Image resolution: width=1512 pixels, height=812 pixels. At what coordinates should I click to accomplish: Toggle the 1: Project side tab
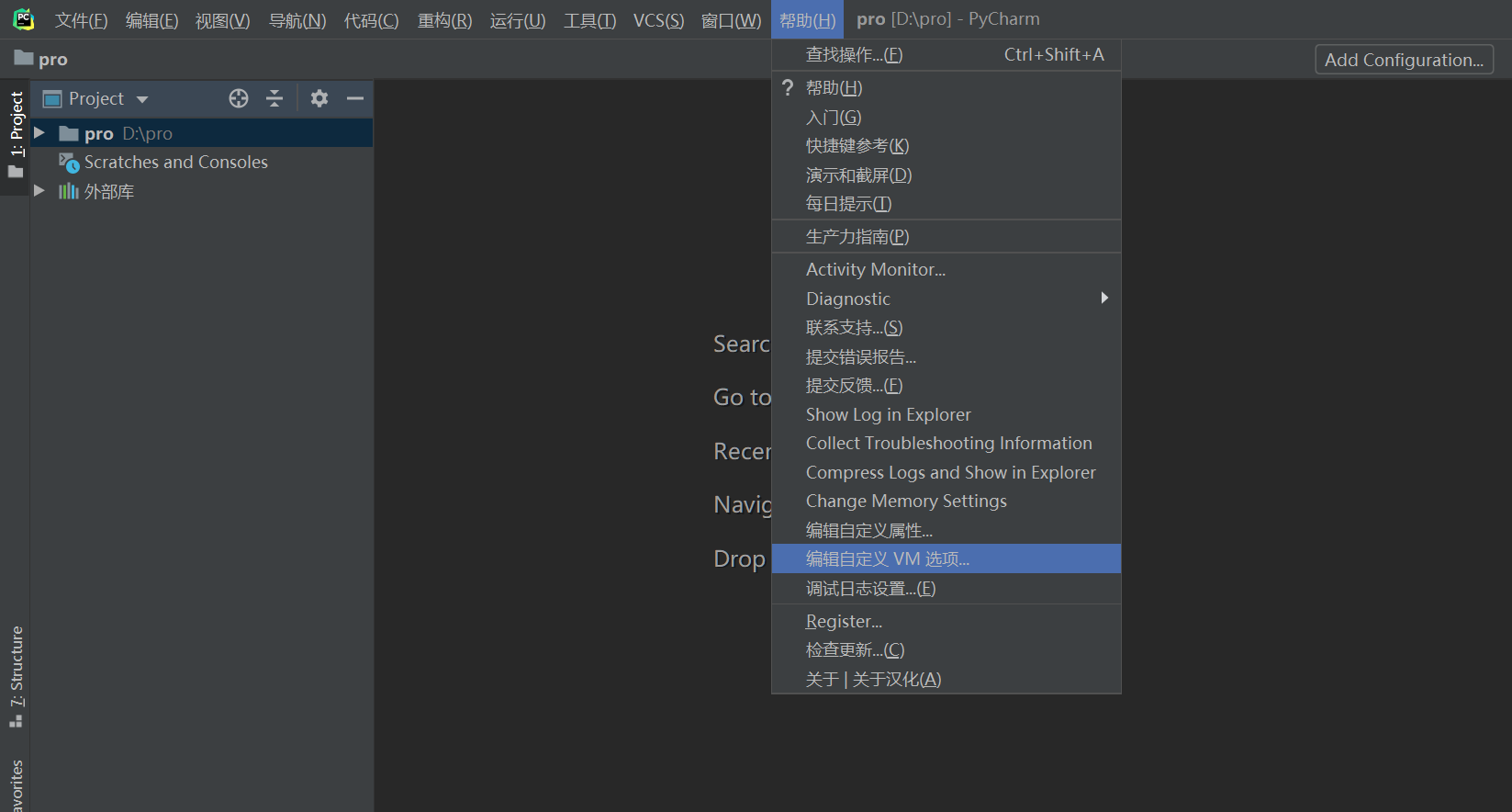pos(16,136)
